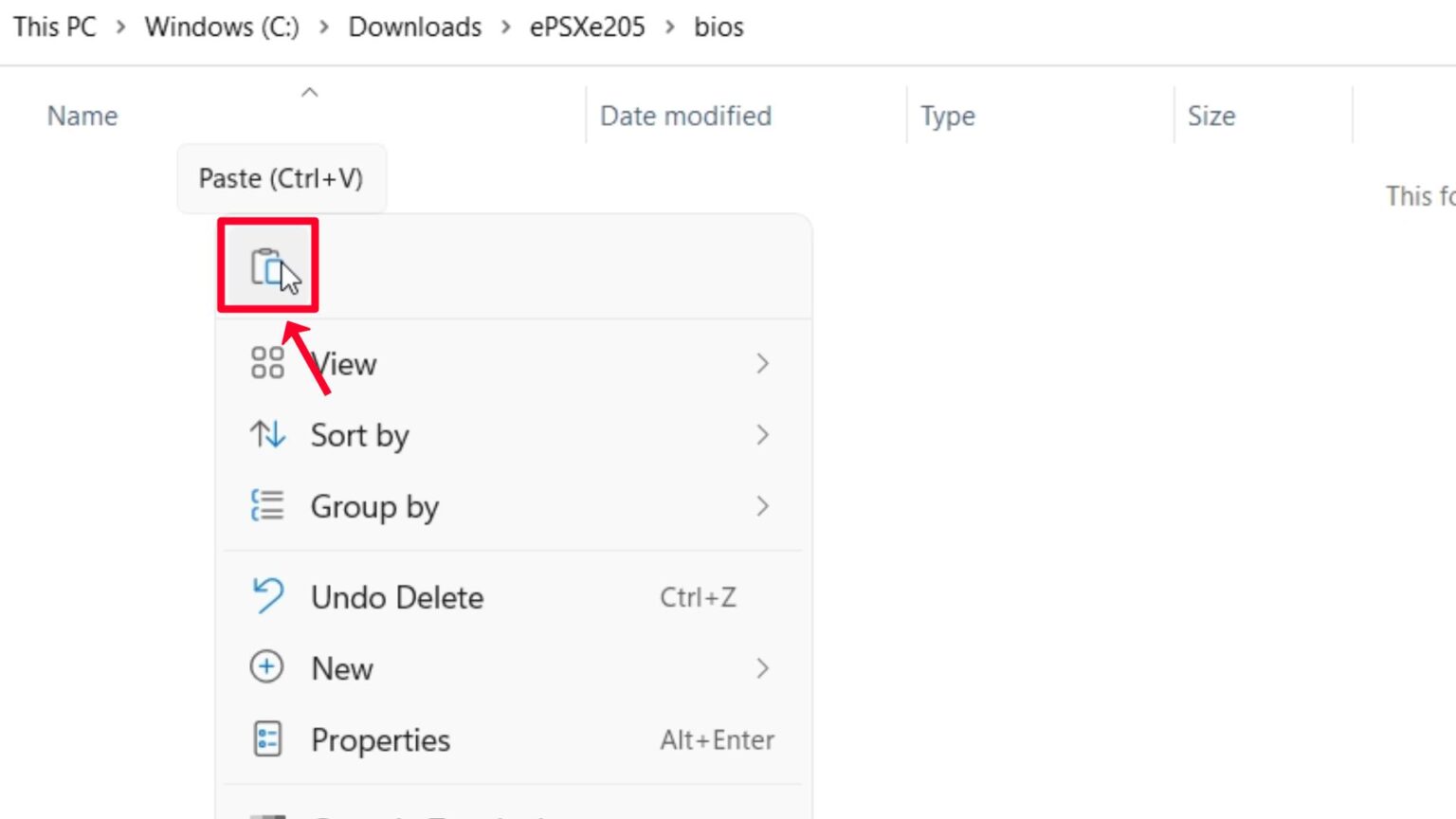Expand the chevron after ePSXe205 in path
The height and width of the screenshot is (819, 1456).
(670, 27)
